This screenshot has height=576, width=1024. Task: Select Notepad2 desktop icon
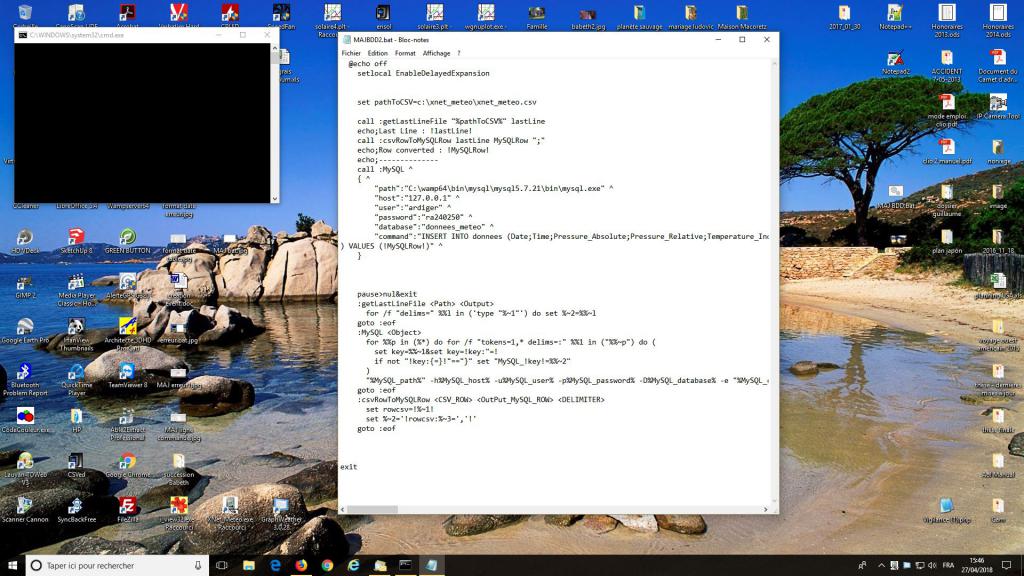click(x=895, y=62)
